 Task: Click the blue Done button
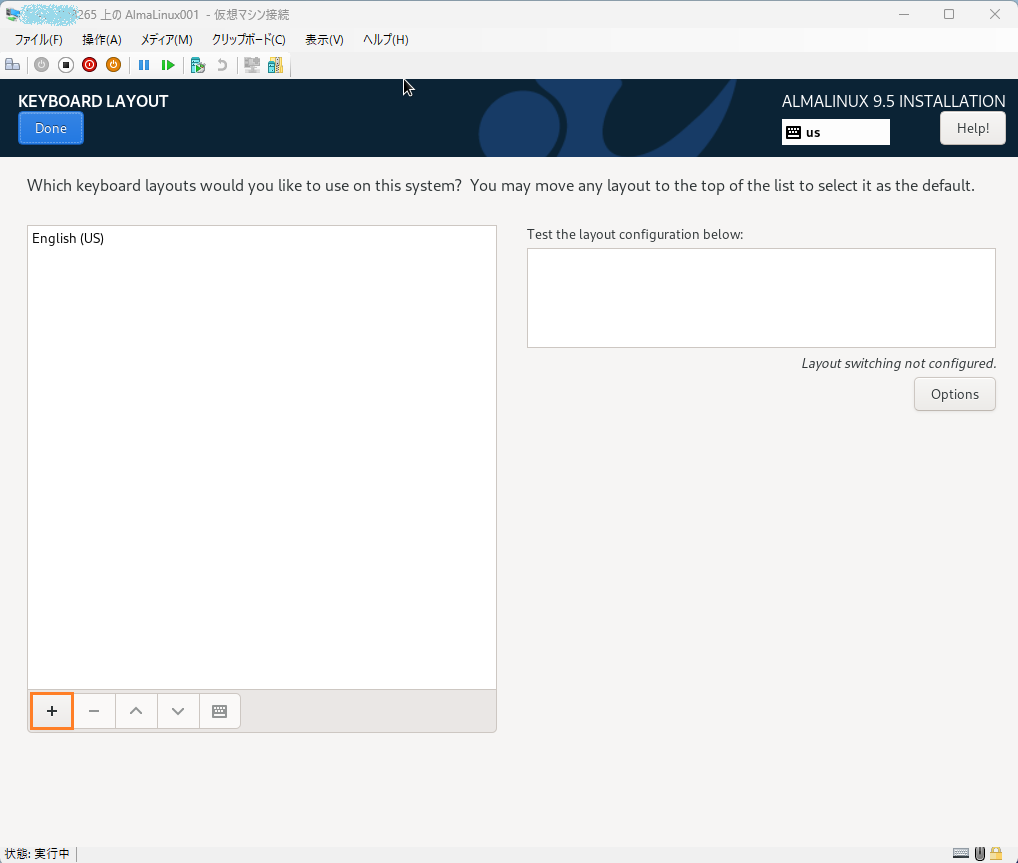[x=51, y=128]
